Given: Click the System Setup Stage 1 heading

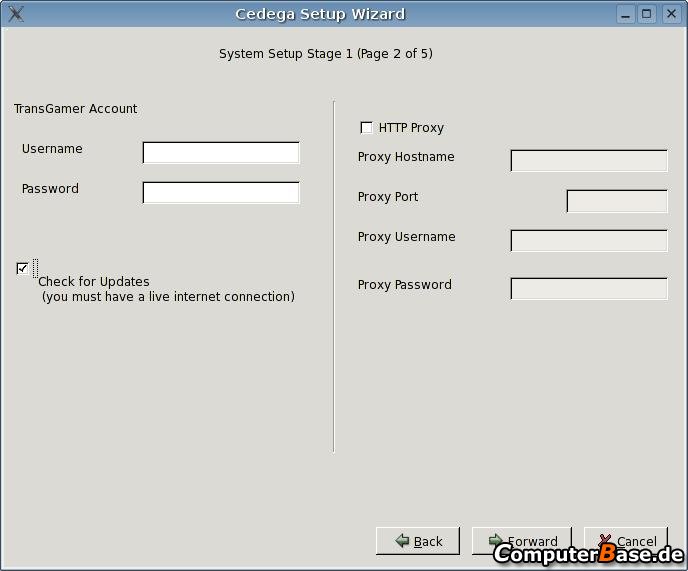Looking at the screenshot, I should coord(326,54).
